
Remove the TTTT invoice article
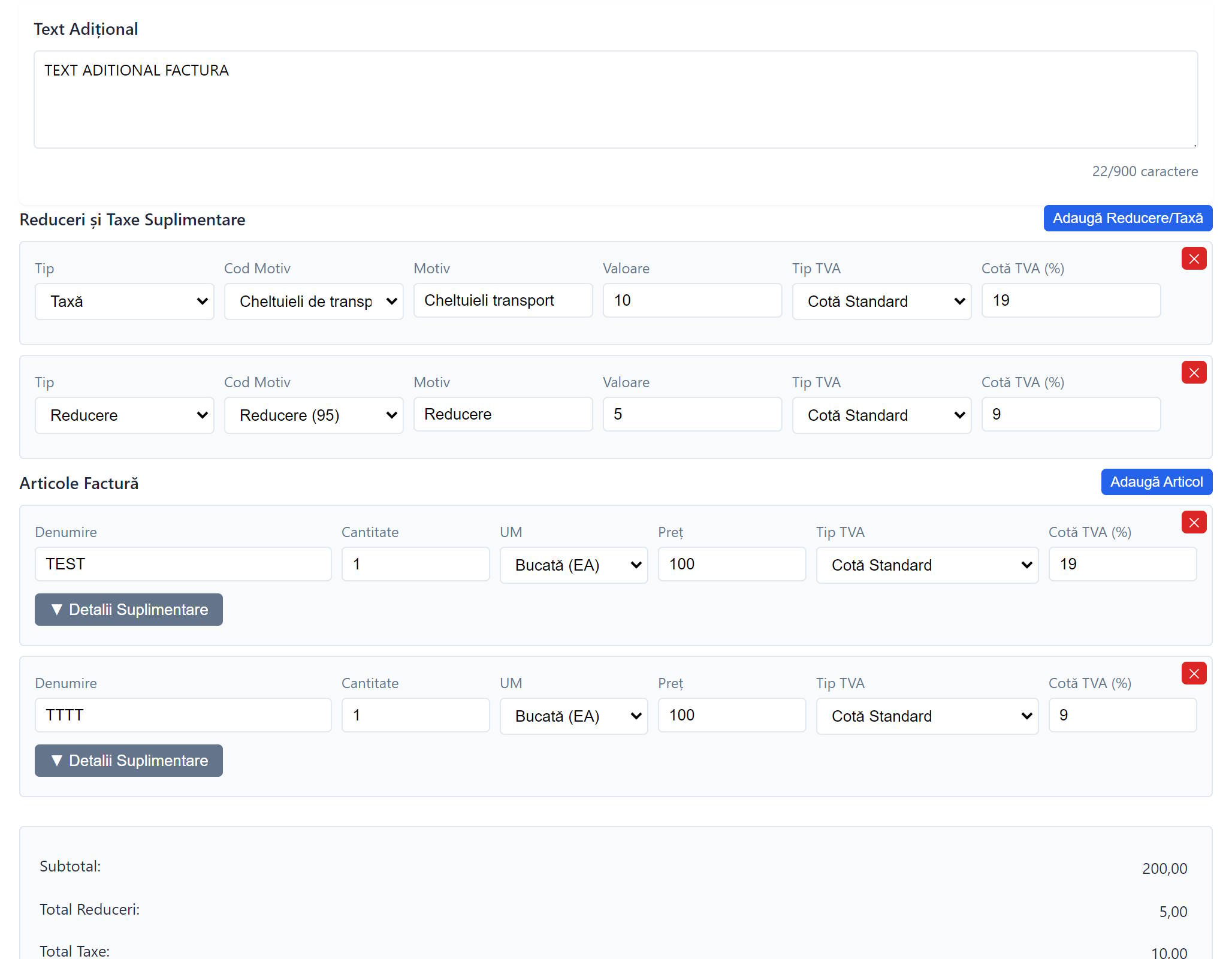1194,674
